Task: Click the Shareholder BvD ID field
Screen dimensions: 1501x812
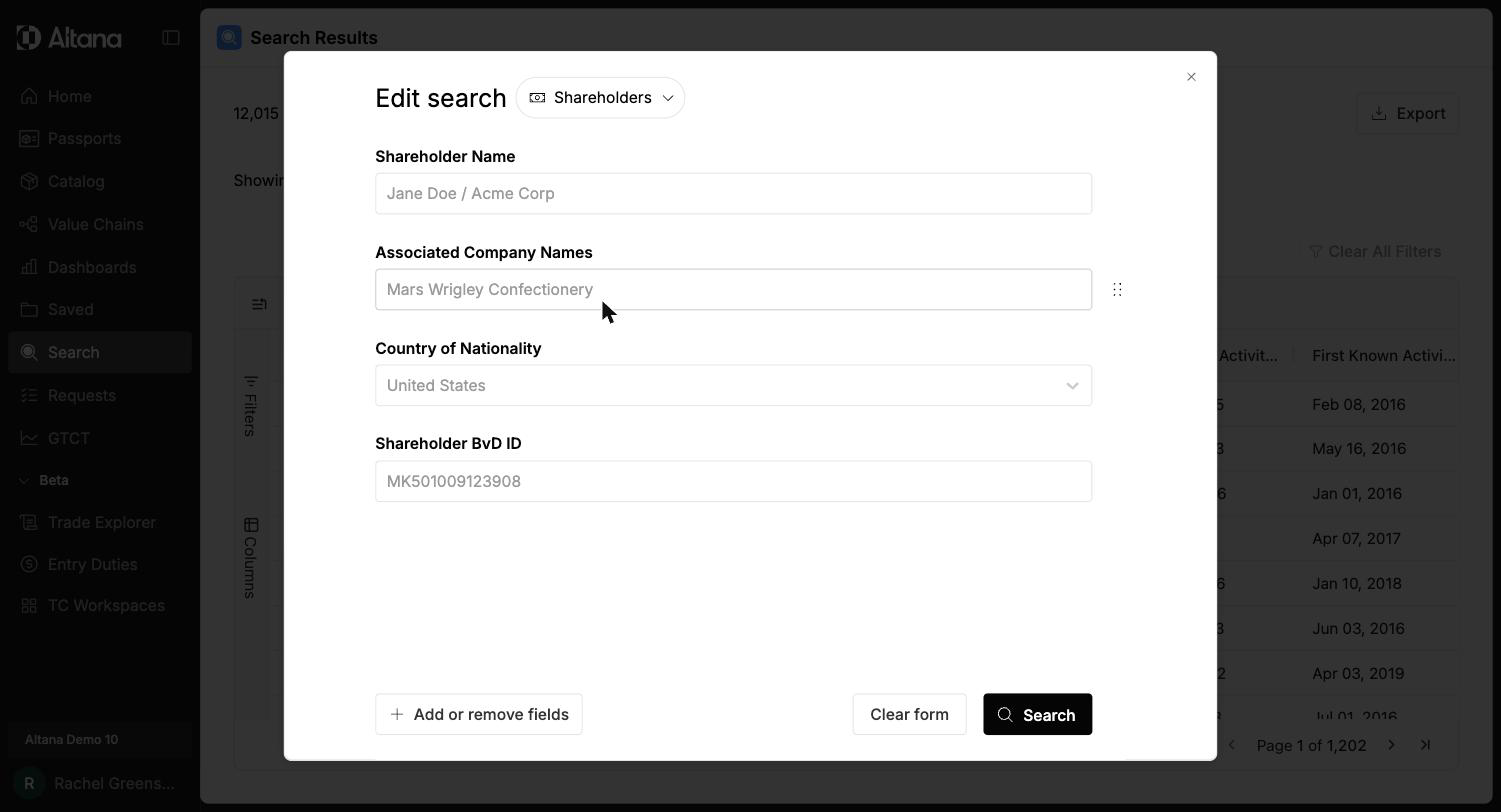Action: (x=733, y=482)
